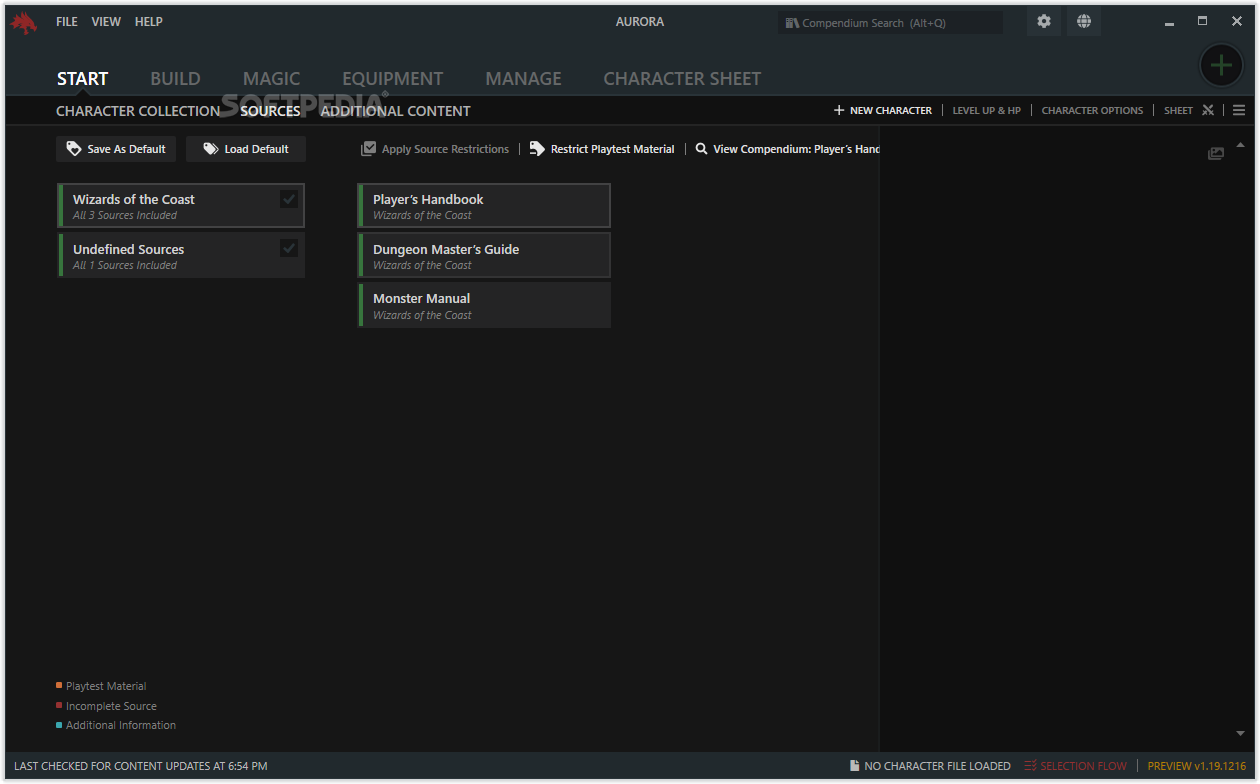1260x784 pixels.
Task: Select the SOURCES sub-tab
Action: (x=270, y=111)
